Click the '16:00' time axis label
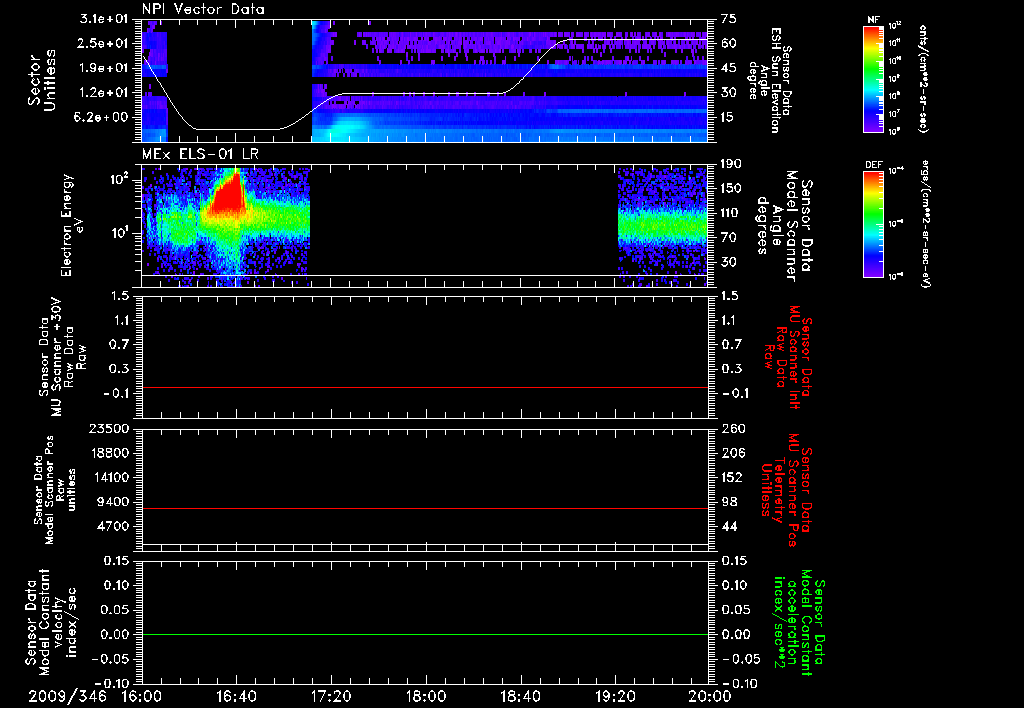Viewport: 1024px width, 708px height. point(142,697)
